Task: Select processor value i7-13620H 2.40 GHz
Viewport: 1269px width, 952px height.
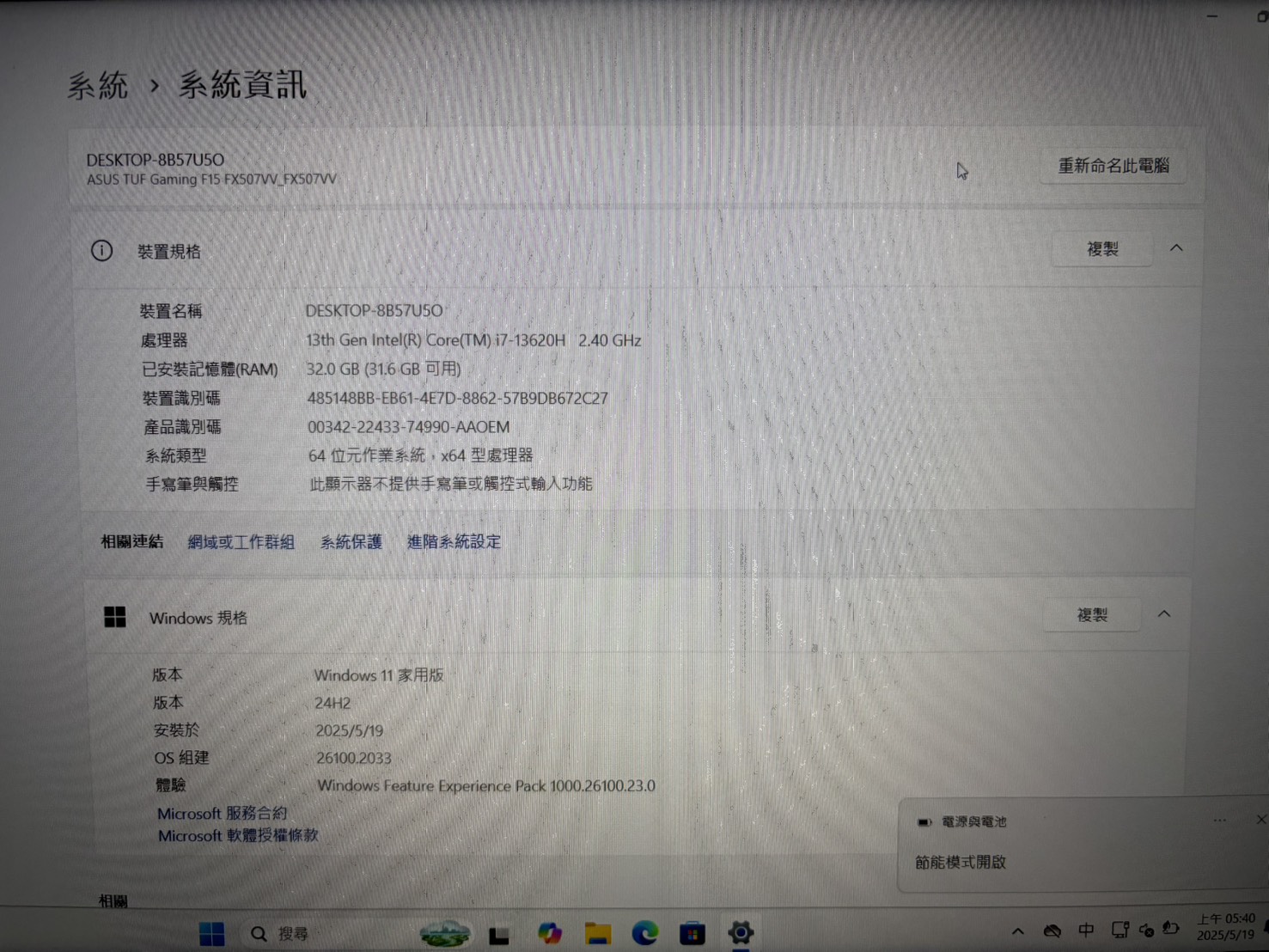Action: tap(473, 340)
